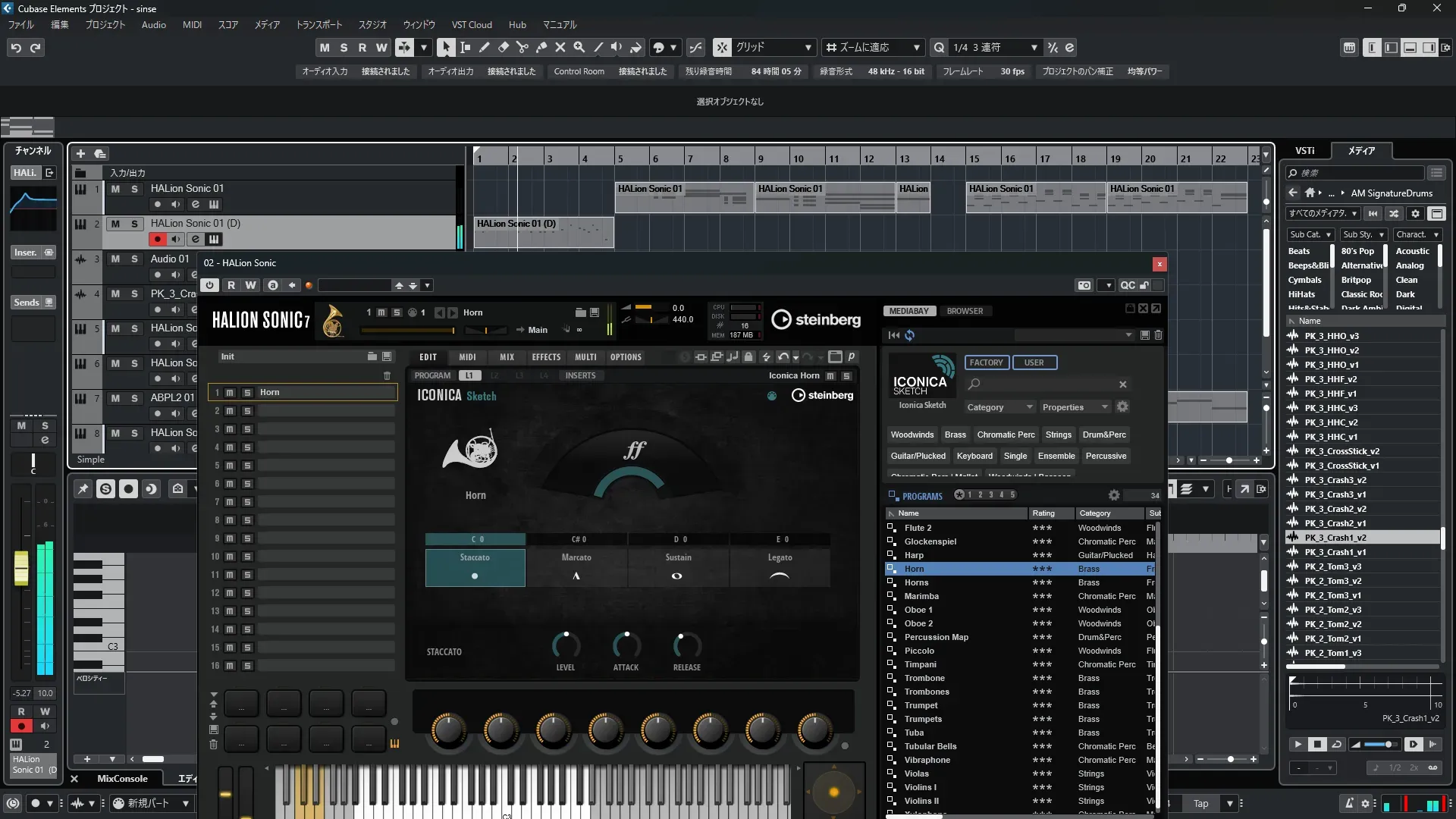Click the HALion Sonic snapshot camera icon
The image size is (1456, 819).
[1084, 286]
